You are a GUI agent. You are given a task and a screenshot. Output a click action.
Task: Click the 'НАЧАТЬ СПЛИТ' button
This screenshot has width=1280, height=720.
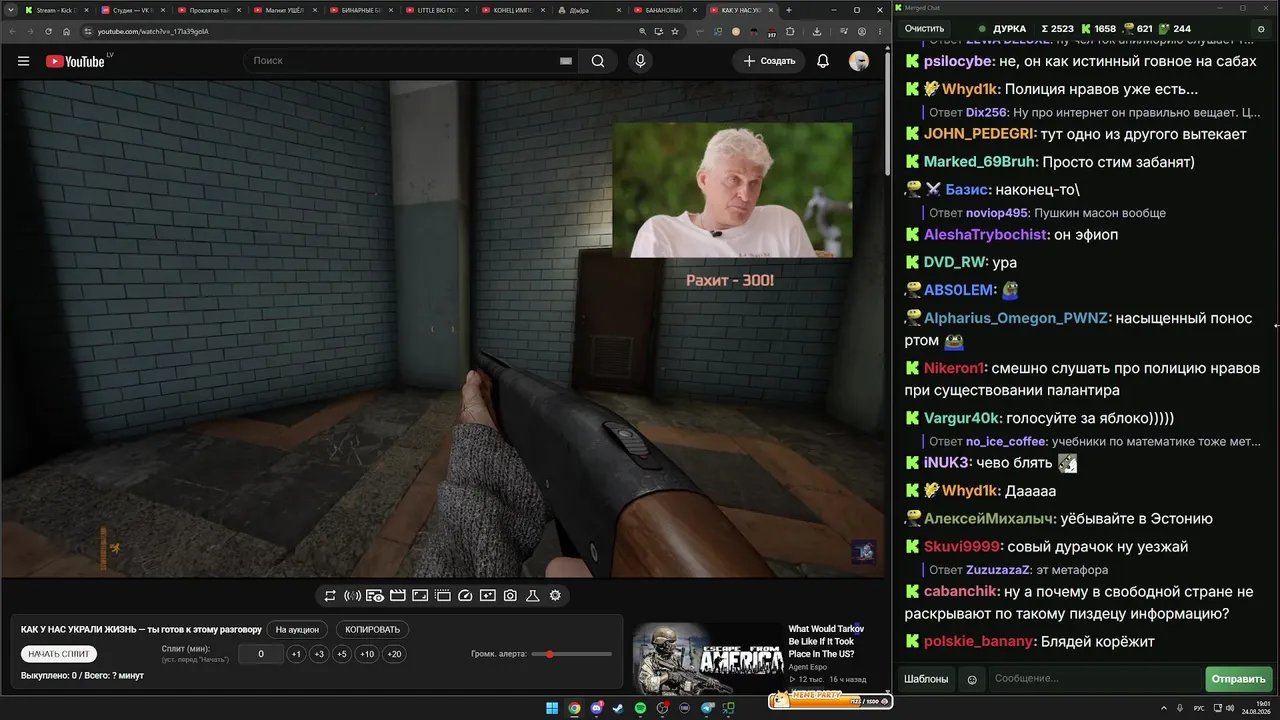pyautogui.click(x=59, y=654)
